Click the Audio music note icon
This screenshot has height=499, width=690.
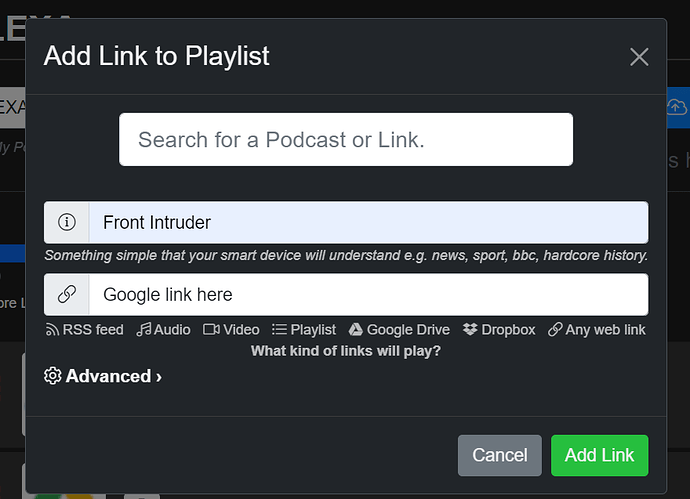click(x=144, y=329)
